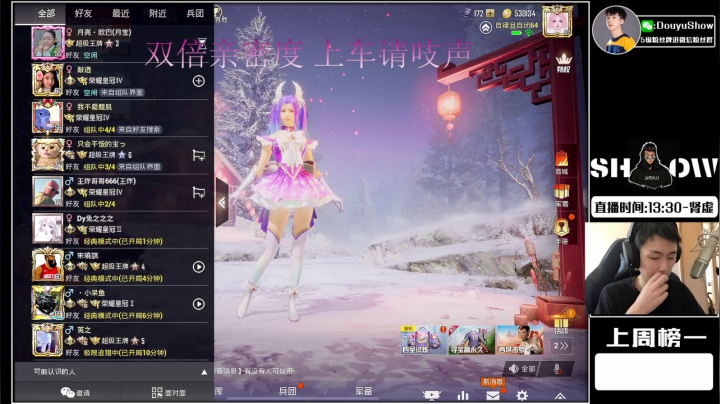Click the rank-up chevron icon beside the player name
The width and height of the screenshot is (720, 404).
486,28
